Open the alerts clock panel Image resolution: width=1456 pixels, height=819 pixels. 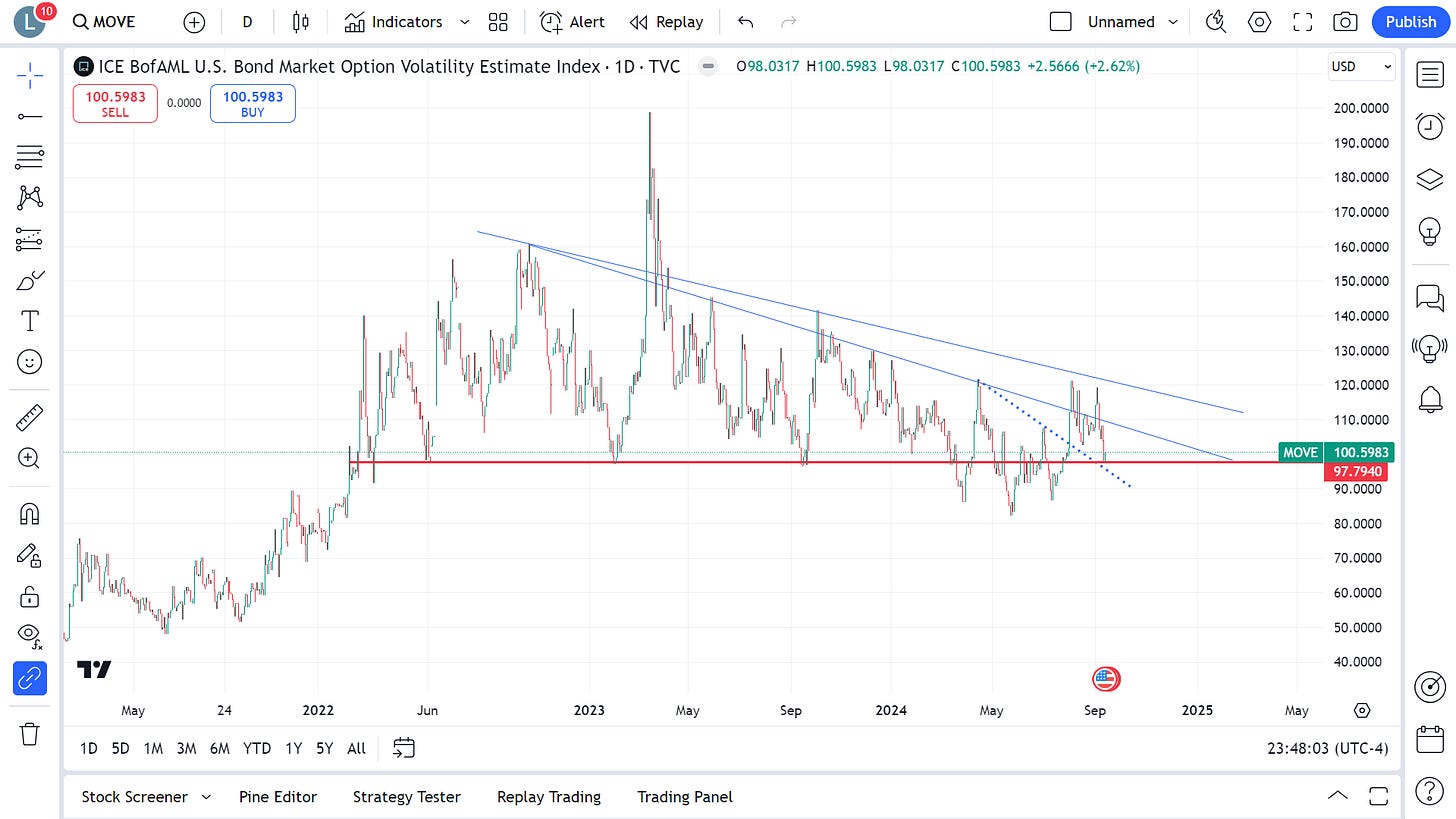click(x=1430, y=126)
